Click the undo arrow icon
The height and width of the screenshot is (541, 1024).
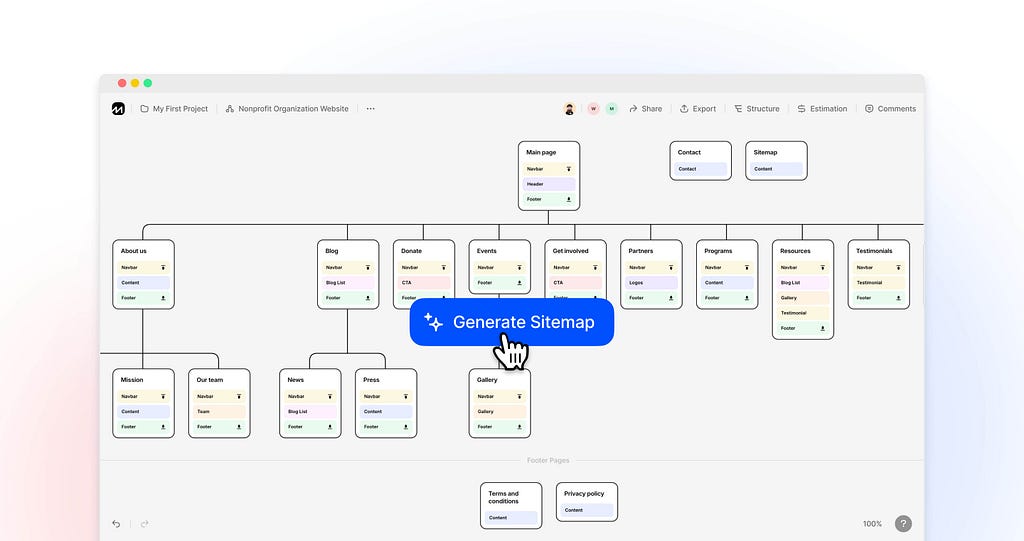[x=116, y=524]
